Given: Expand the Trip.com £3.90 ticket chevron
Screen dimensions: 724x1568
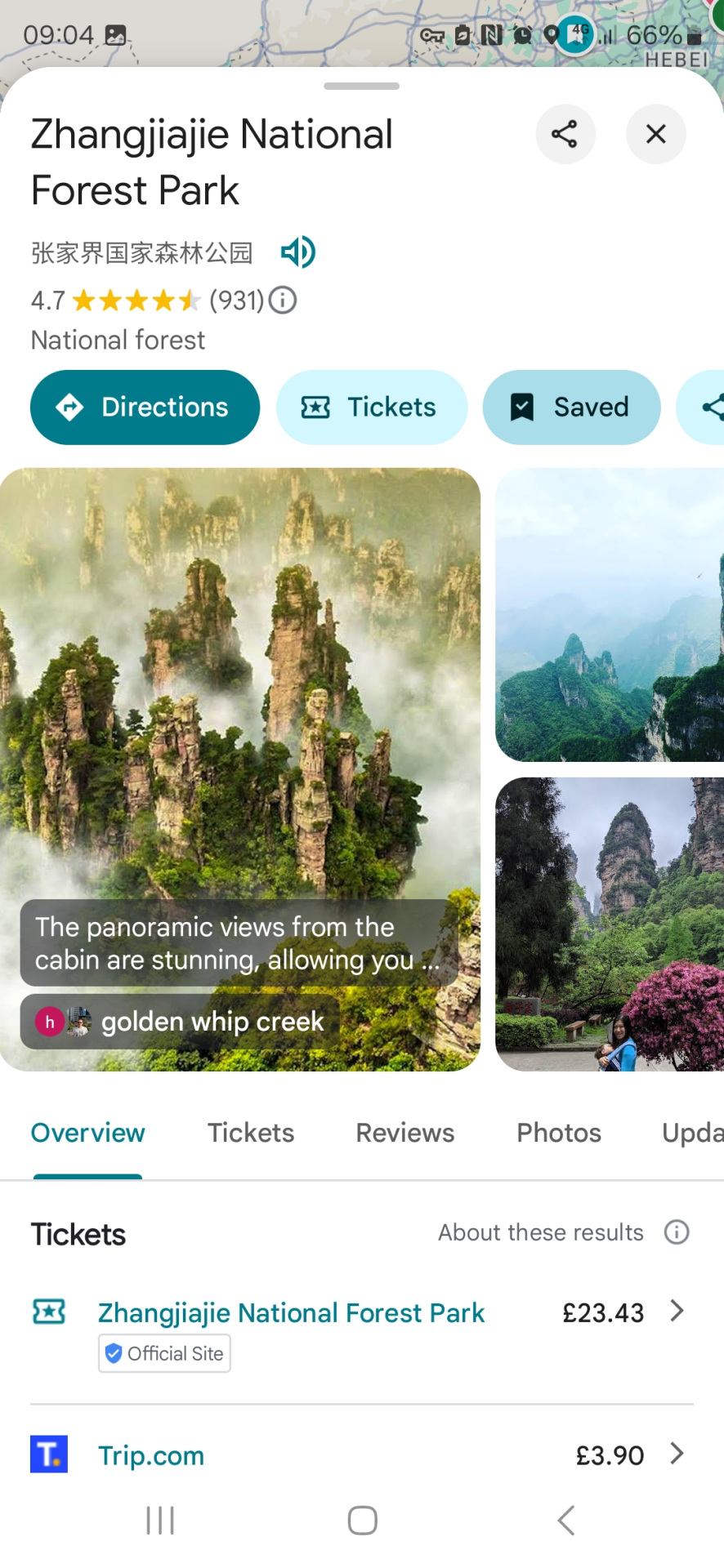Looking at the screenshot, I should [677, 1454].
